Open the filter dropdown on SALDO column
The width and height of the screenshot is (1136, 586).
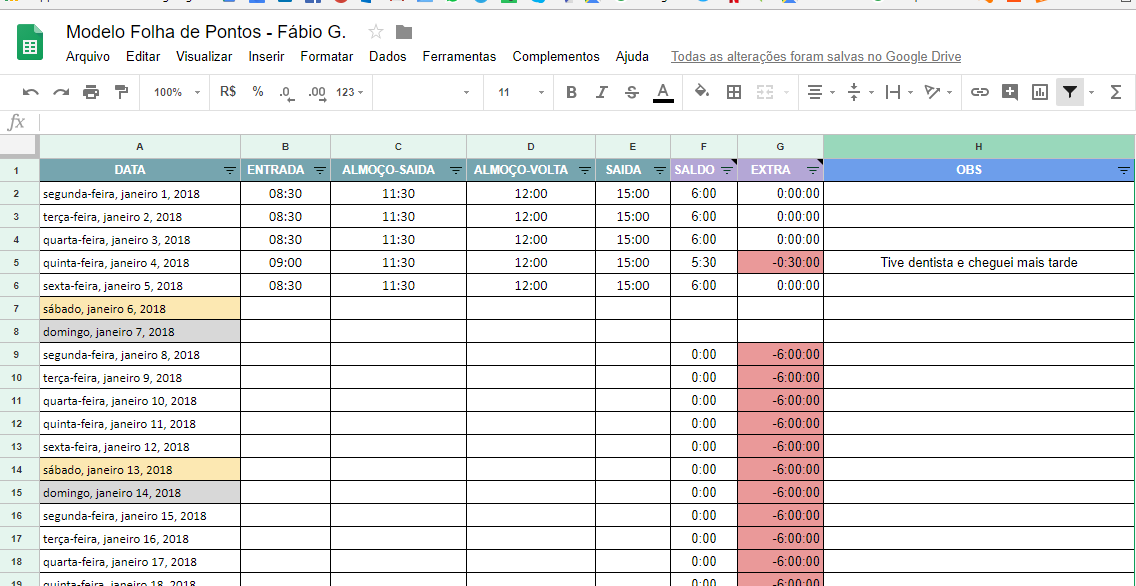(725, 169)
